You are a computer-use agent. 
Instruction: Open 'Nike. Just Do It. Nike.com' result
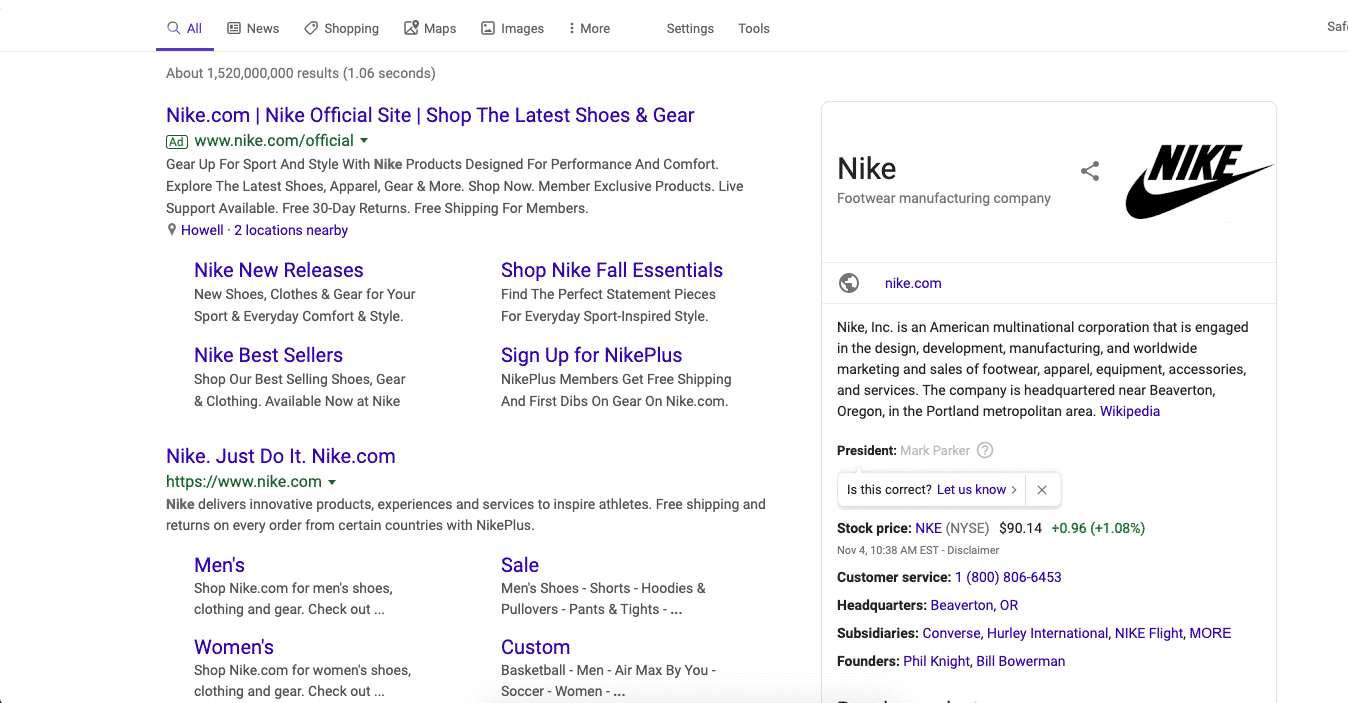(x=281, y=456)
